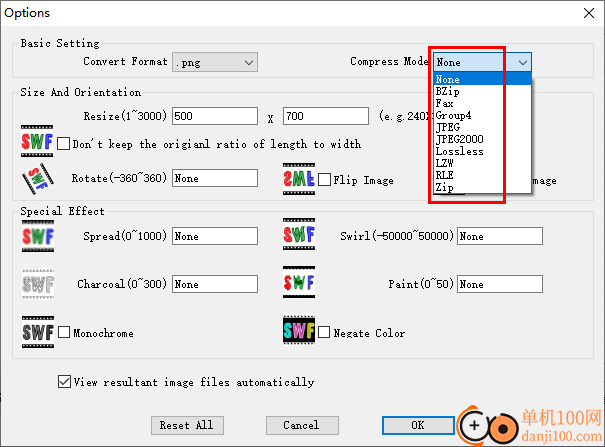
Task: Enable the Negate Color checkbox
Action: (x=324, y=332)
